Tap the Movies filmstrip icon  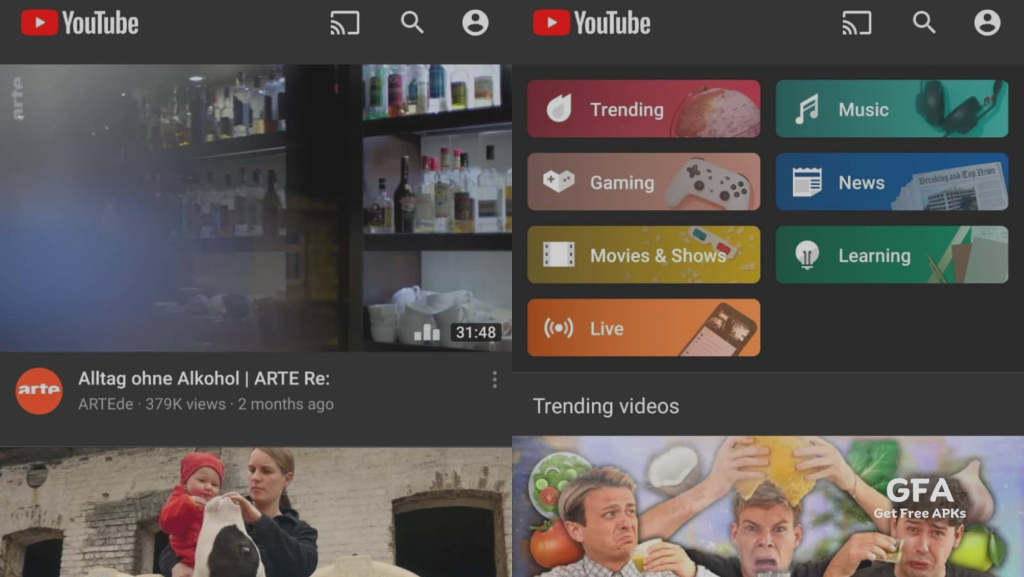559,255
